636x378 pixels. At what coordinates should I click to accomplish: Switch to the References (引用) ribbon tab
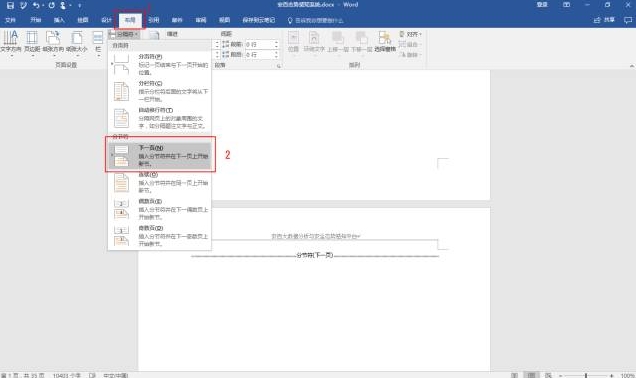(153, 20)
